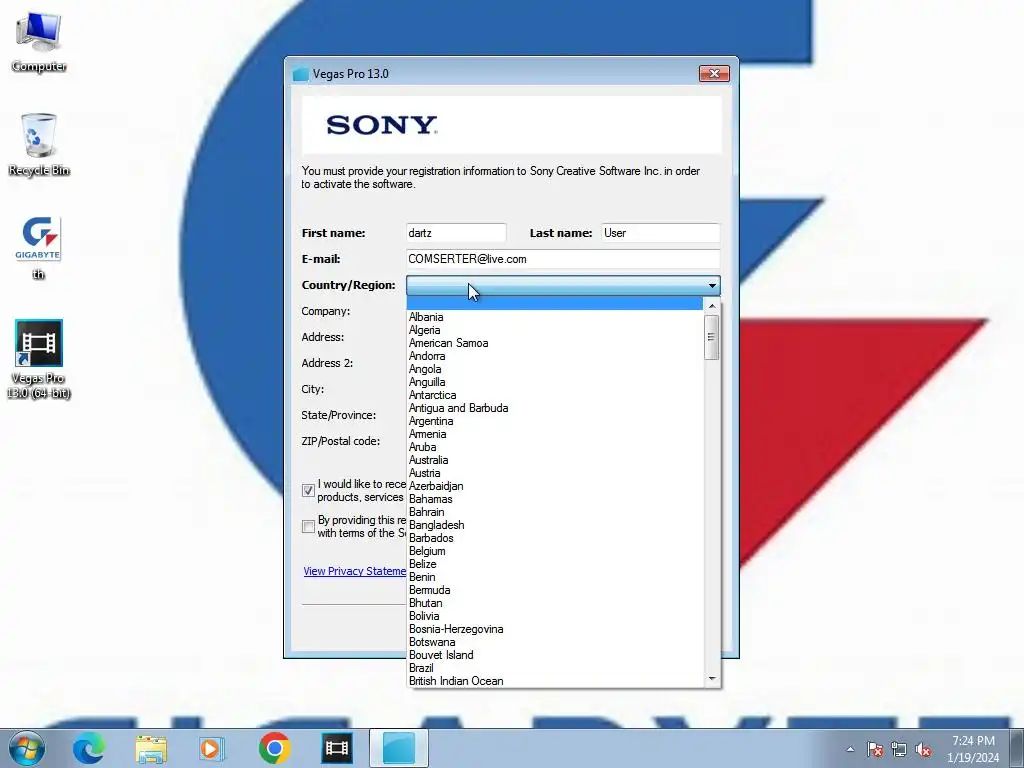Select Belgium in the dropdown
The image size is (1024, 768).
(554, 551)
